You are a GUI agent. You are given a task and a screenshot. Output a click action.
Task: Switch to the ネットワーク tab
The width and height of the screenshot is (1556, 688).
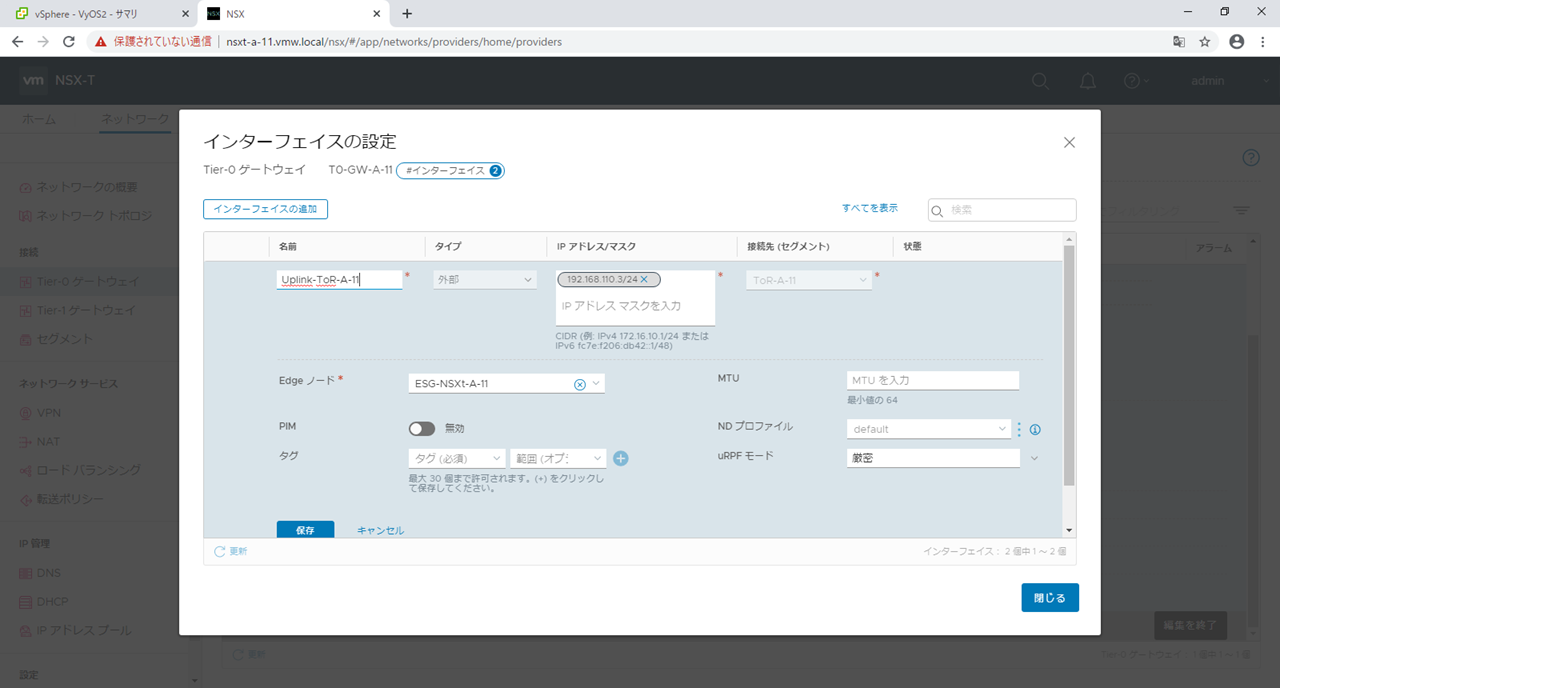pos(135,119)
